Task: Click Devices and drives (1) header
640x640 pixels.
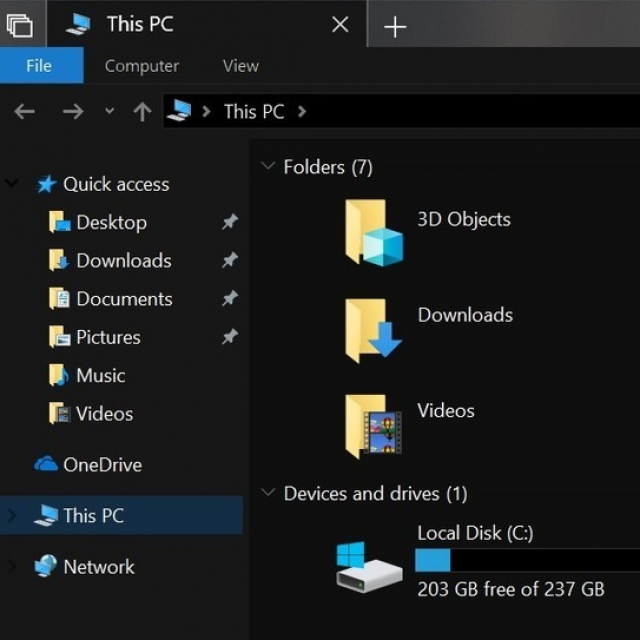Action: (375, 494)
